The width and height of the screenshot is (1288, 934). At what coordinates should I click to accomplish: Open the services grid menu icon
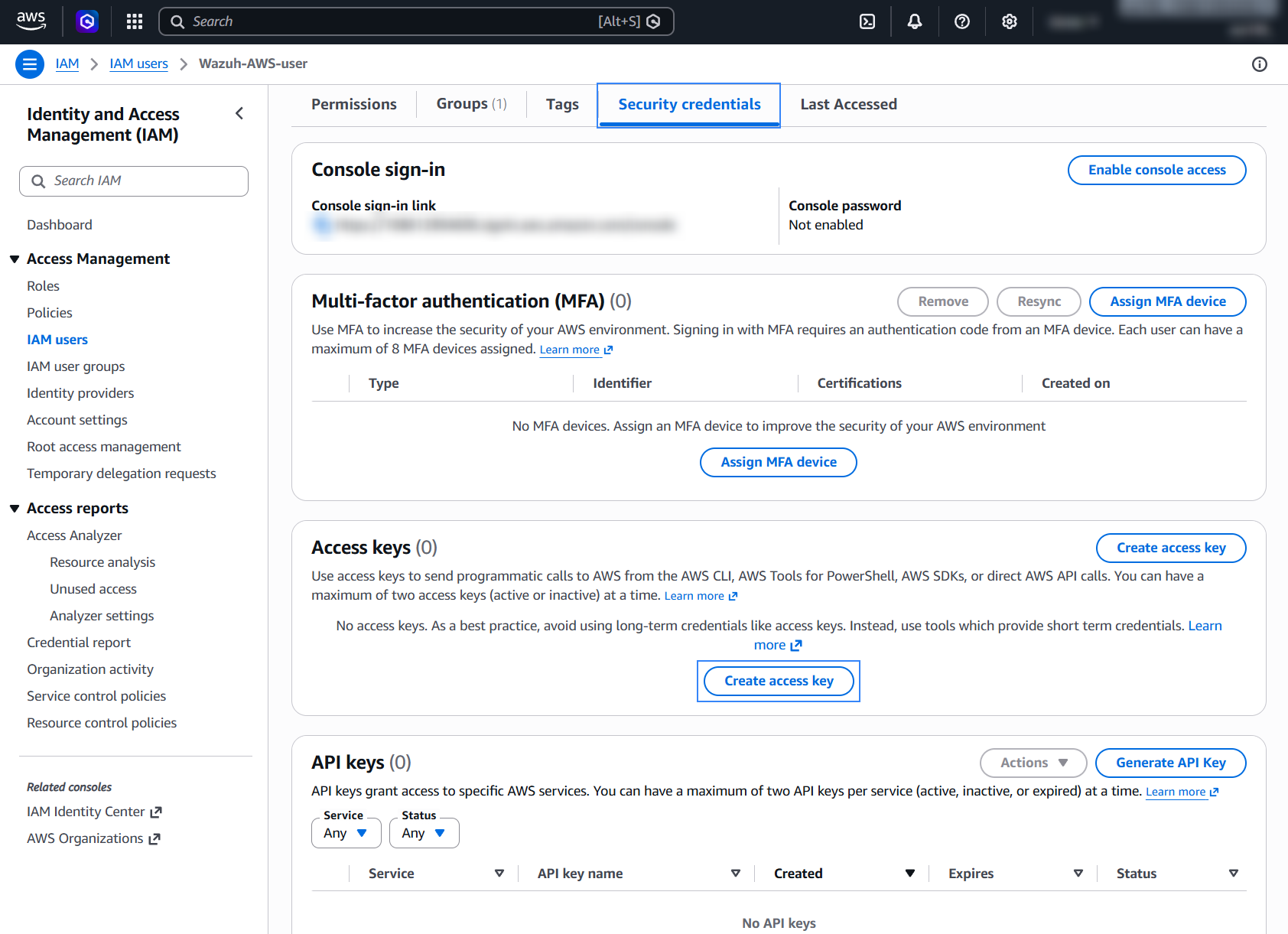click(135, 21)
